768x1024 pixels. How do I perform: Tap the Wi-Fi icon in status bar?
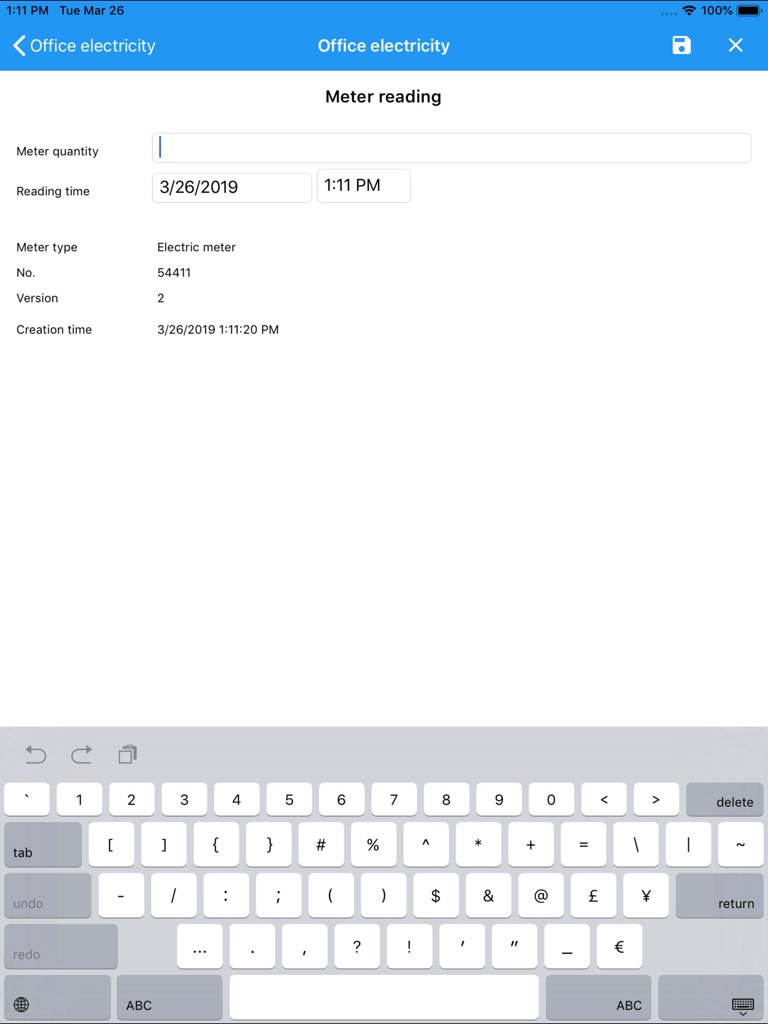click(688, 10)
